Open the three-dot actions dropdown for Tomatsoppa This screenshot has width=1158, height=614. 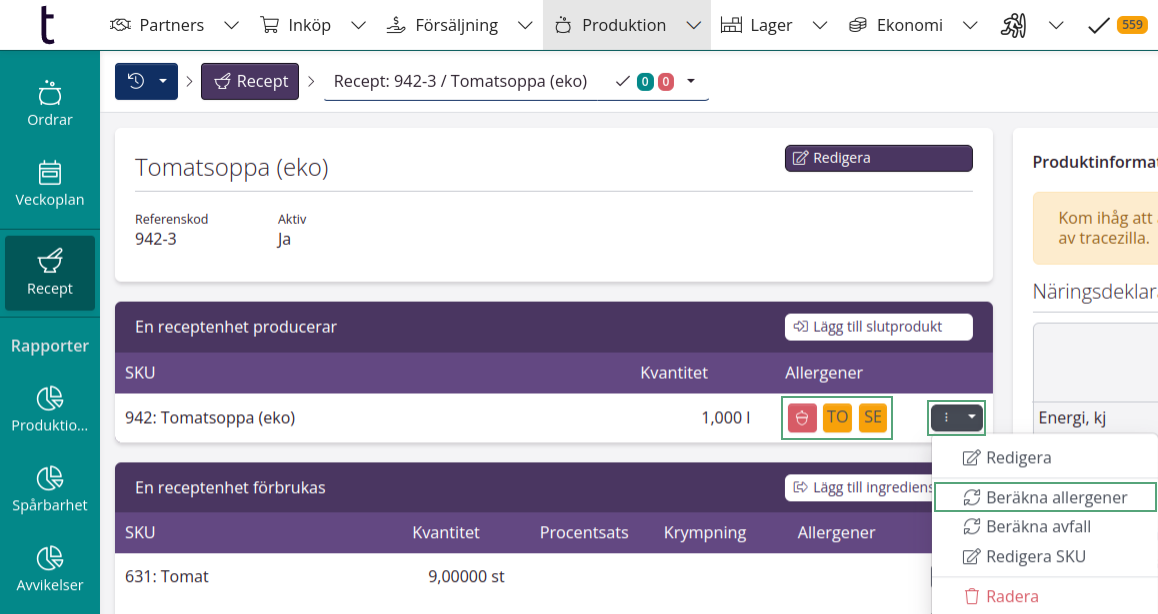[x=956, y=418]
